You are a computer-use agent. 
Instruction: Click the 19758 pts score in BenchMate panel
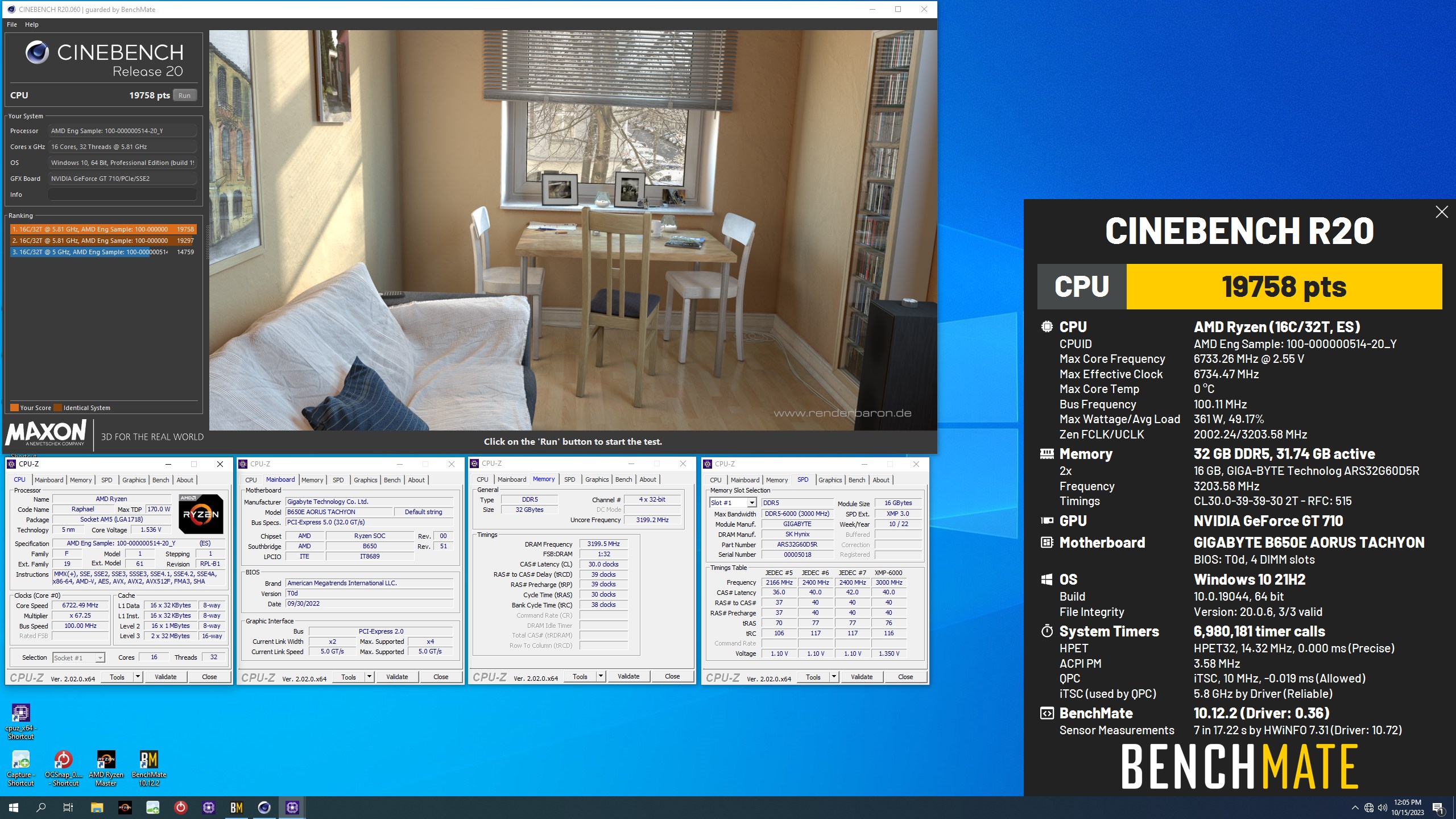coord(1284,287)
